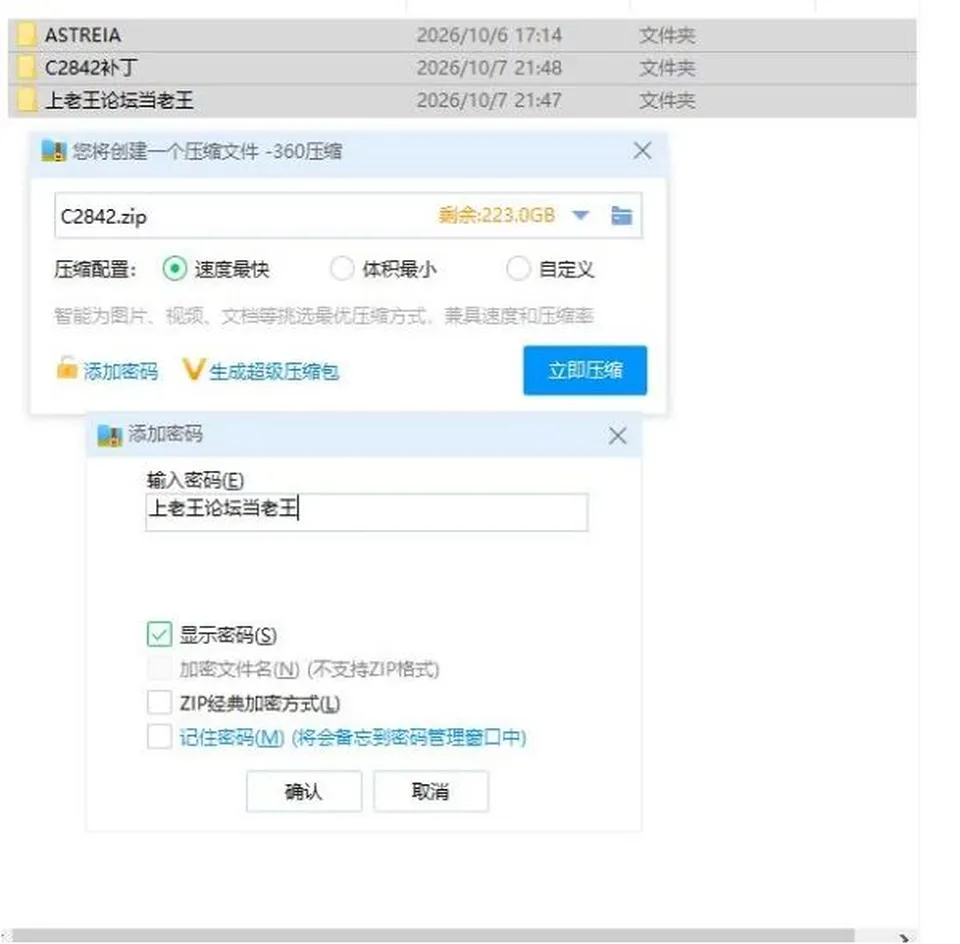Click the 压缩配置 label

pos(95,269)
